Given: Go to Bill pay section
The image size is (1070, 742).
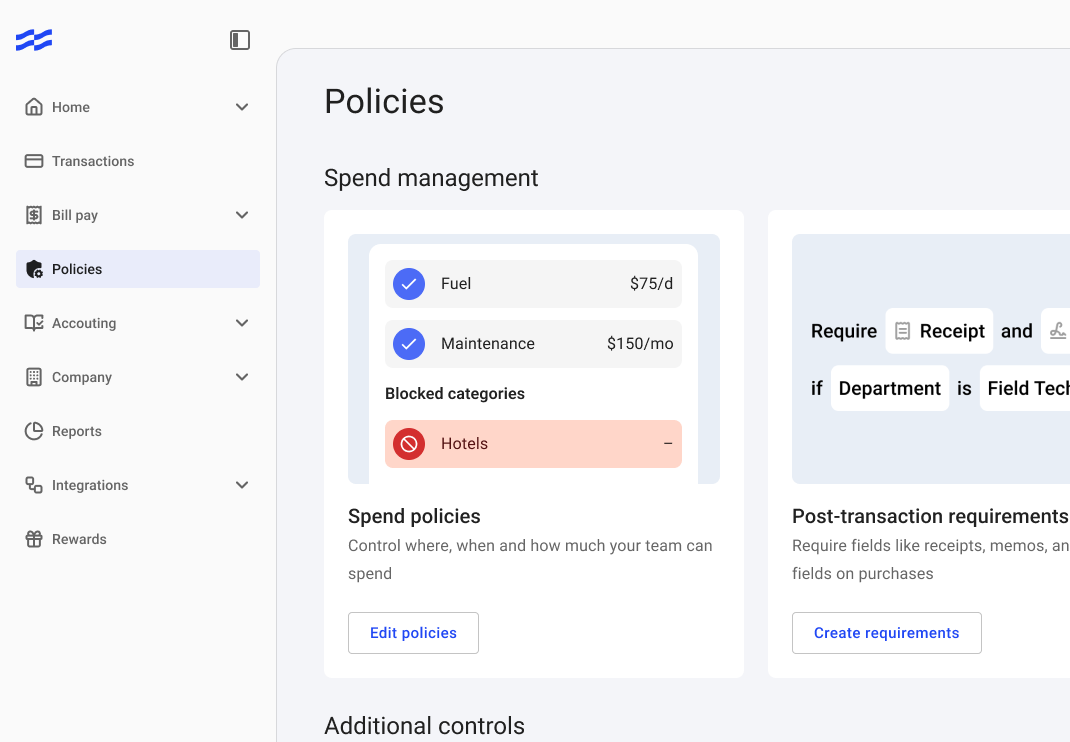Looking at the screenshot, I should point(138,215).
